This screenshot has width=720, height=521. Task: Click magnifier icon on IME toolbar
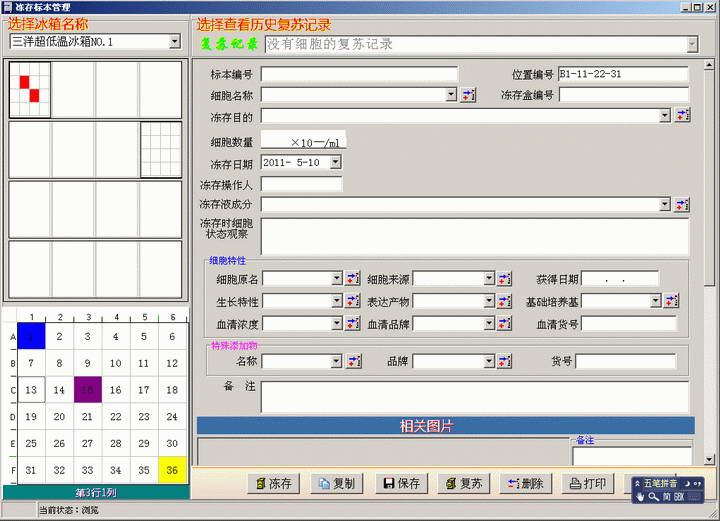[x=653, y=497]
